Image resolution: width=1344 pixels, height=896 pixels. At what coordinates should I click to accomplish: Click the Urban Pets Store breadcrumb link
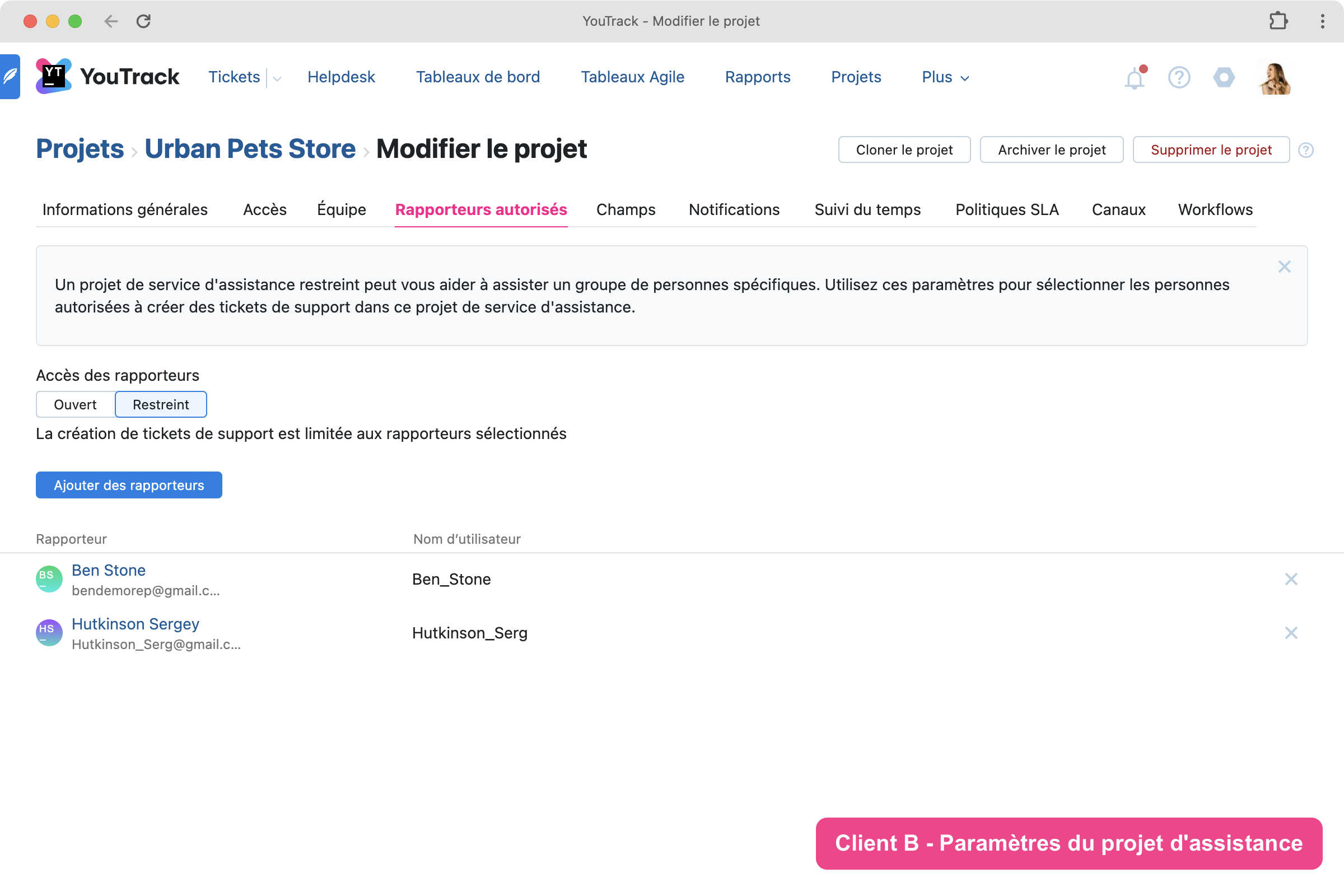point(250,149)
